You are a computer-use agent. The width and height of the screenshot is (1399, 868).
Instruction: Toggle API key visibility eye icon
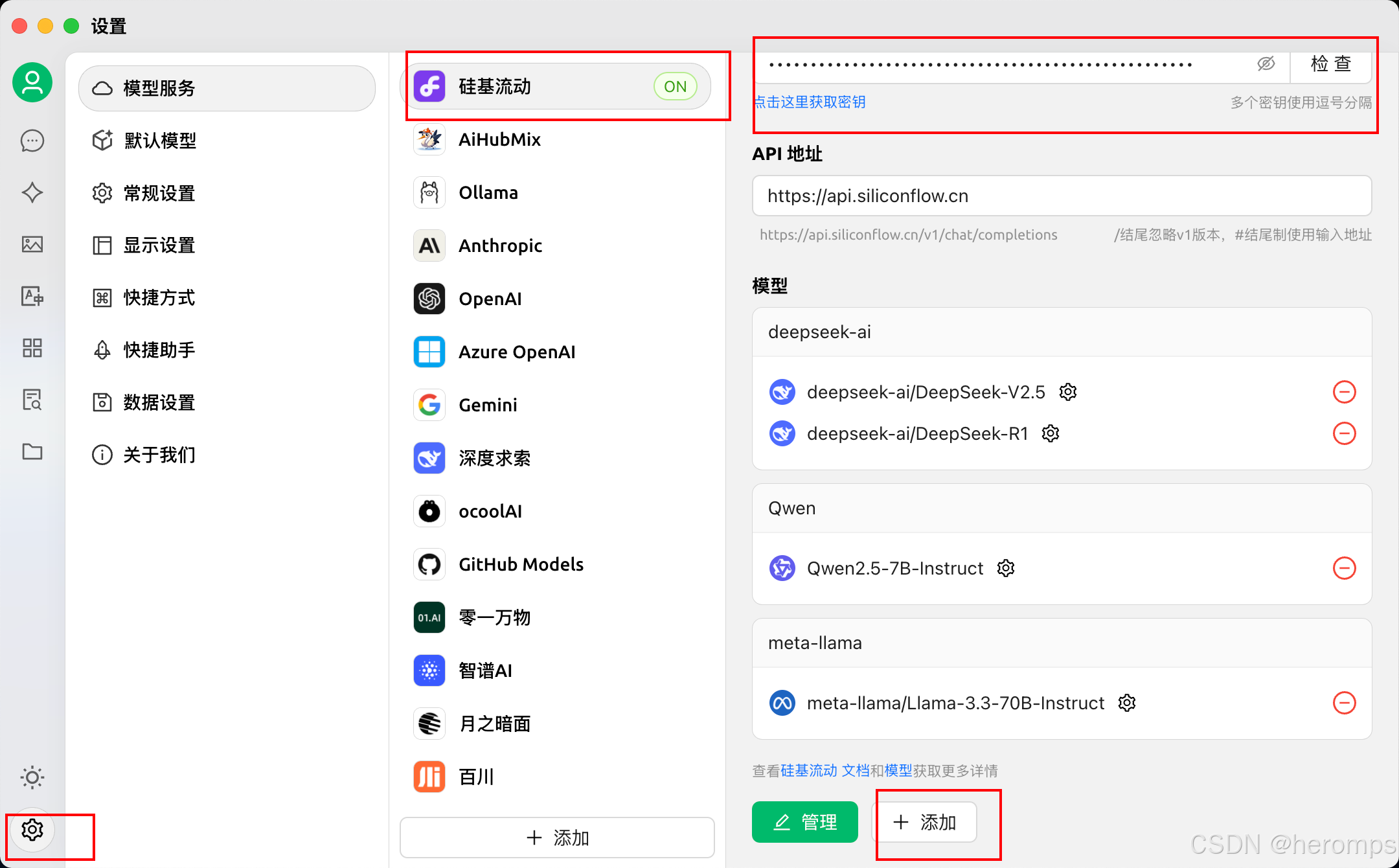(x=1266, y=63)
